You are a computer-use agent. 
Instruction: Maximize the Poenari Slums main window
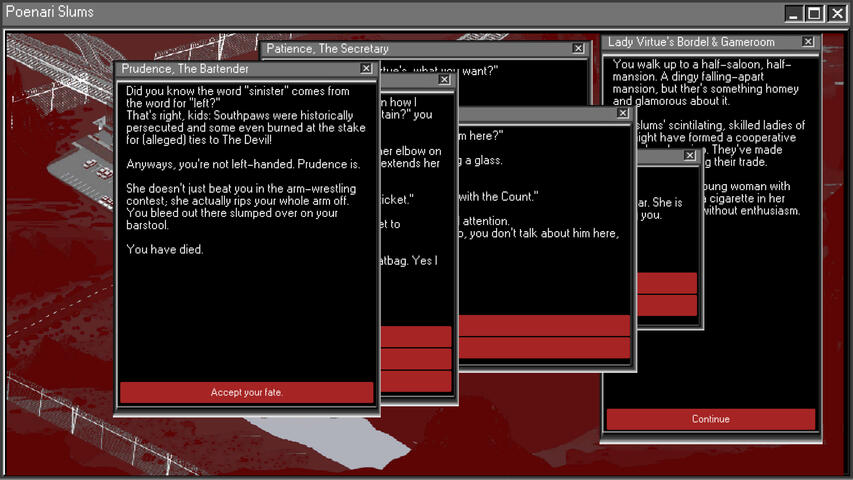click(814, 13)
